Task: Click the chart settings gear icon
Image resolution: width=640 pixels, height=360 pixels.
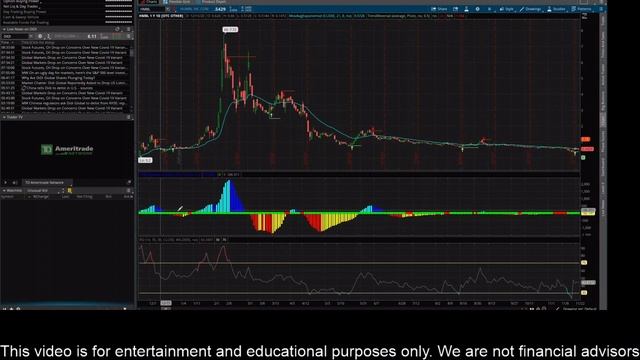Action: (478, 9)
